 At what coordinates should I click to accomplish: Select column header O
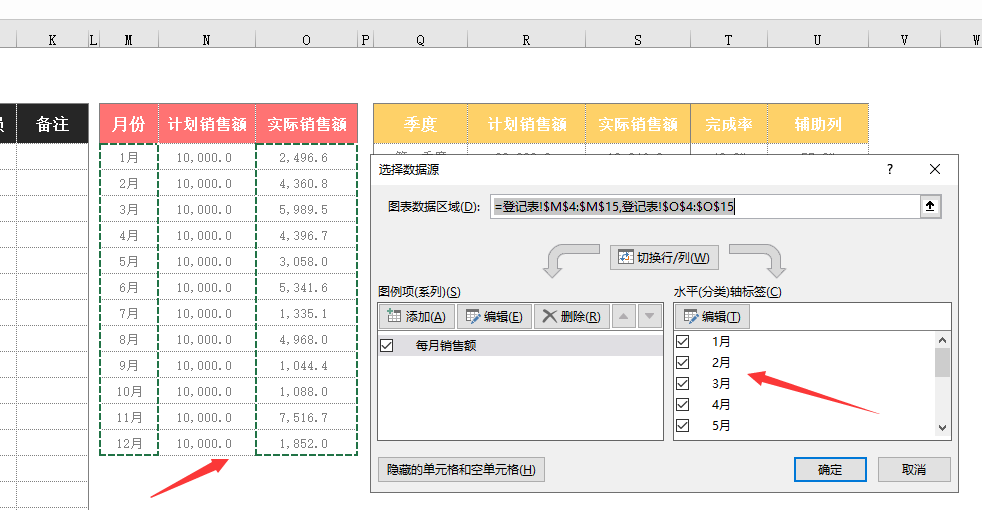pos(306,39)
